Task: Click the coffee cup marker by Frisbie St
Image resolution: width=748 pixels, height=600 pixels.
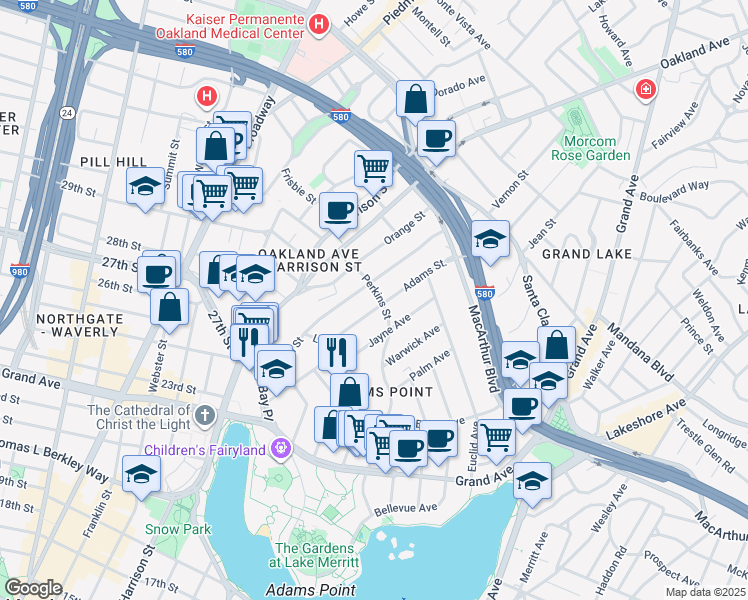Action: point(338,212)
